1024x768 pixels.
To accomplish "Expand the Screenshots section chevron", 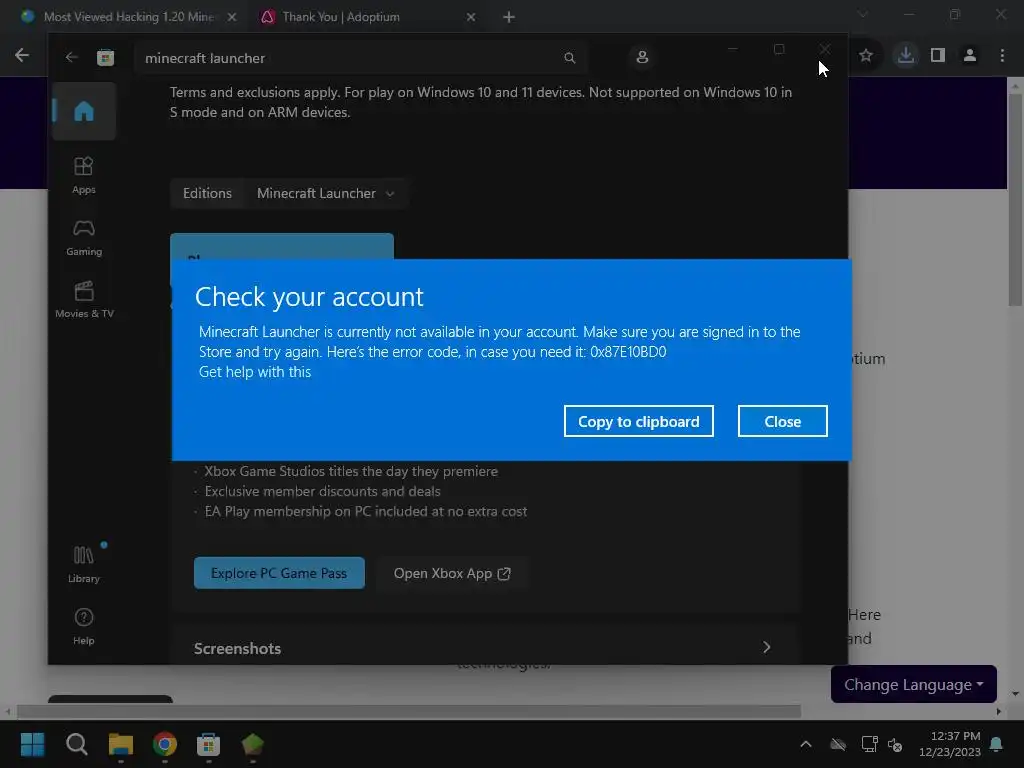I will click(767, 647).
